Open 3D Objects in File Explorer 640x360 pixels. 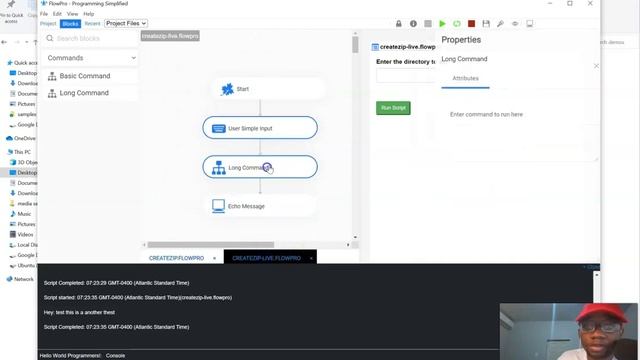tap(23, 162)
